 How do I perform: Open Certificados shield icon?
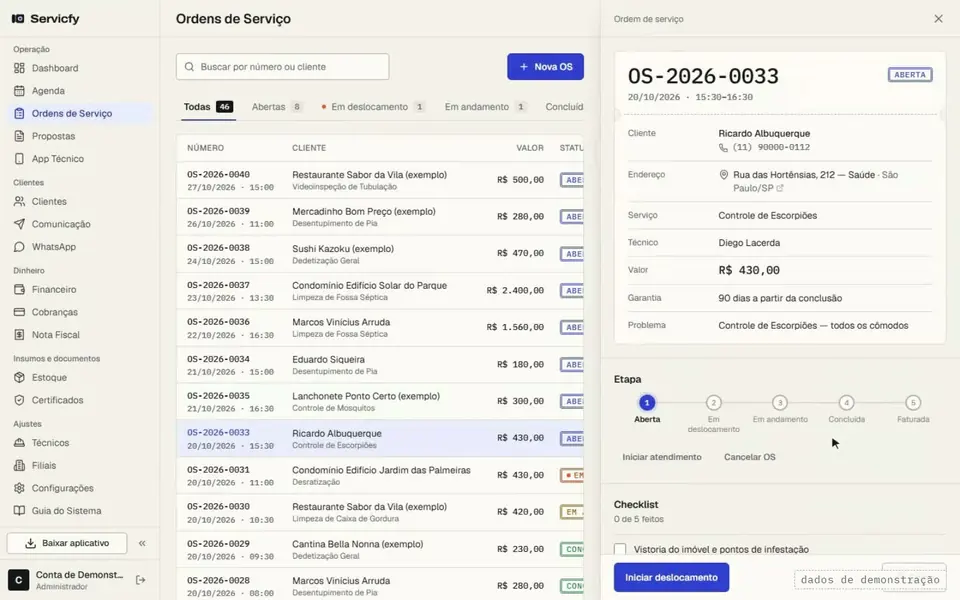coord(19,400)
